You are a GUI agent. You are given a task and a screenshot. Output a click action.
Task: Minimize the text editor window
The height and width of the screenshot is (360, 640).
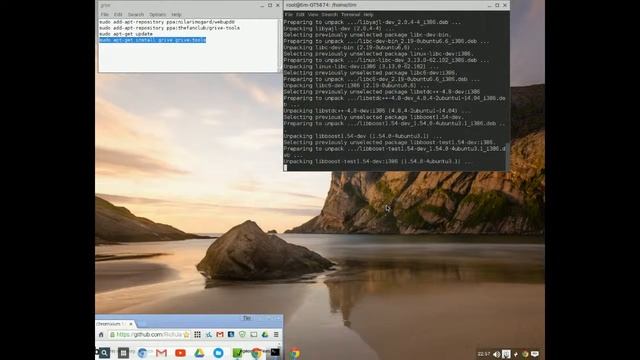coord(262,5)
